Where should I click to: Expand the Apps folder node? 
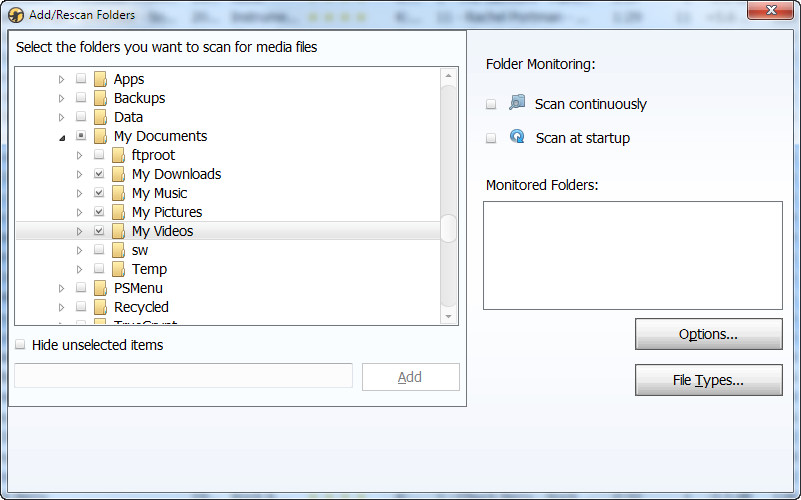[62, 79]
